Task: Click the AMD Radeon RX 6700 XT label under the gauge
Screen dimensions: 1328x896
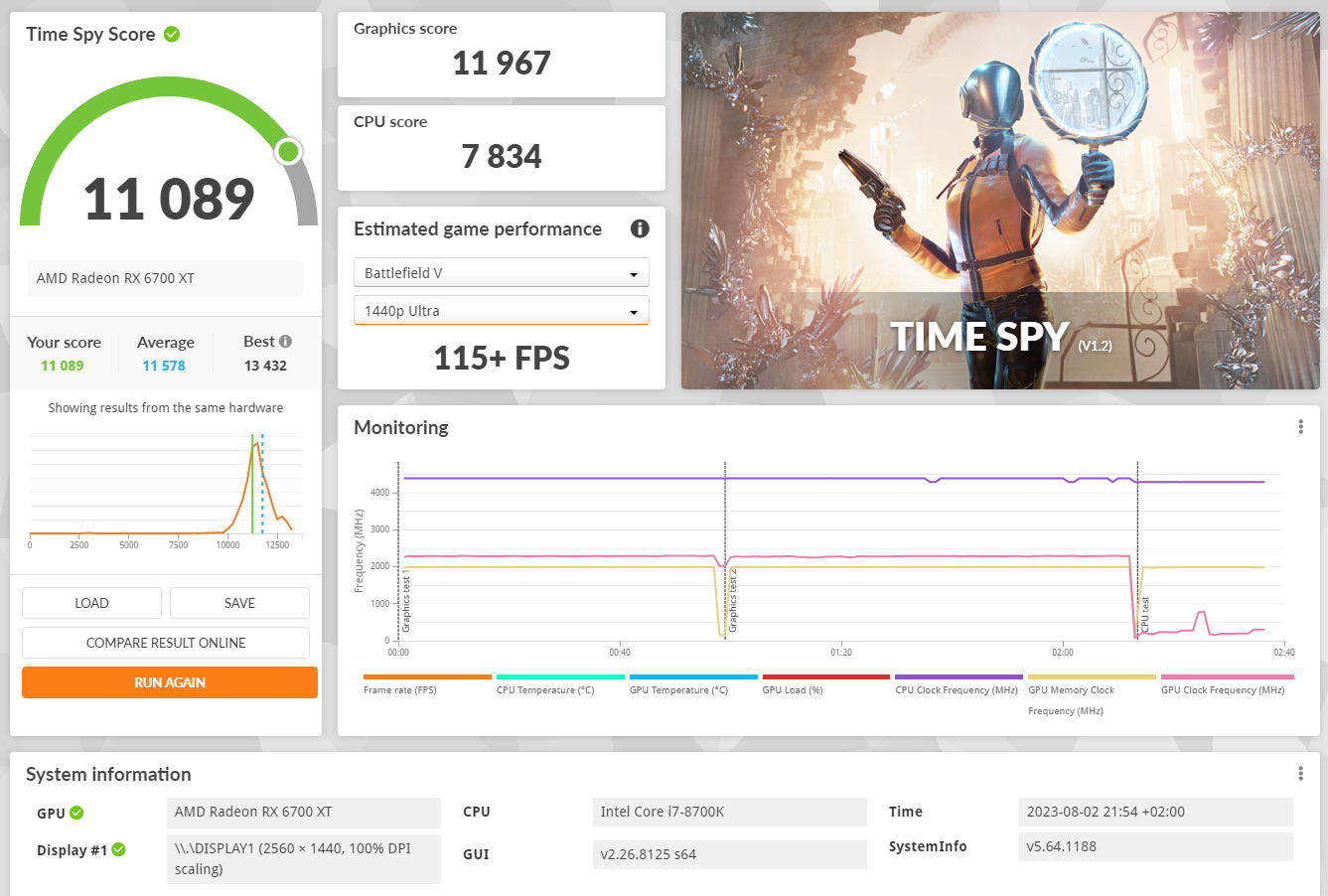Action: pos(166,278)
